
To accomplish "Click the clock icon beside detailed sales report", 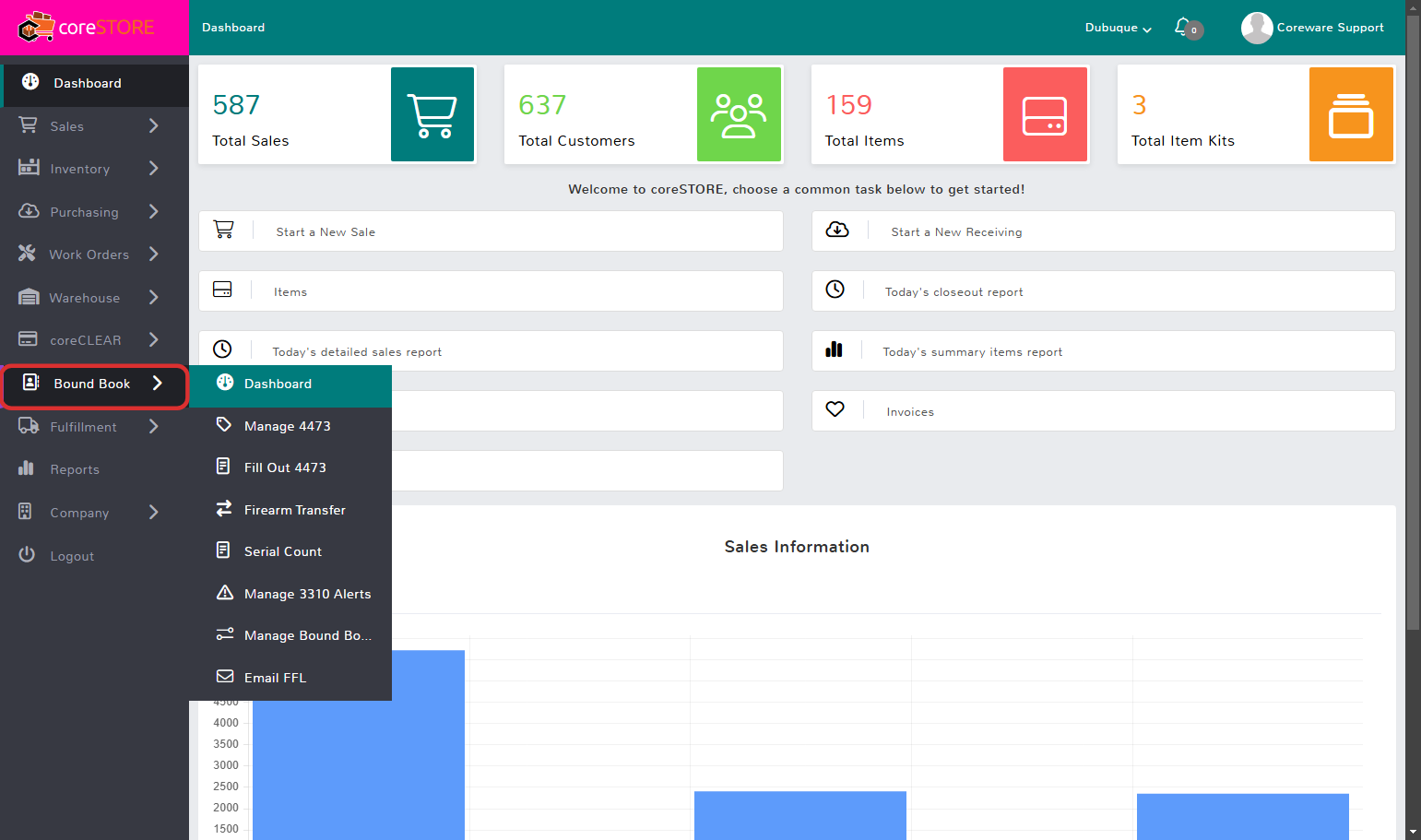I will [222, 349].
